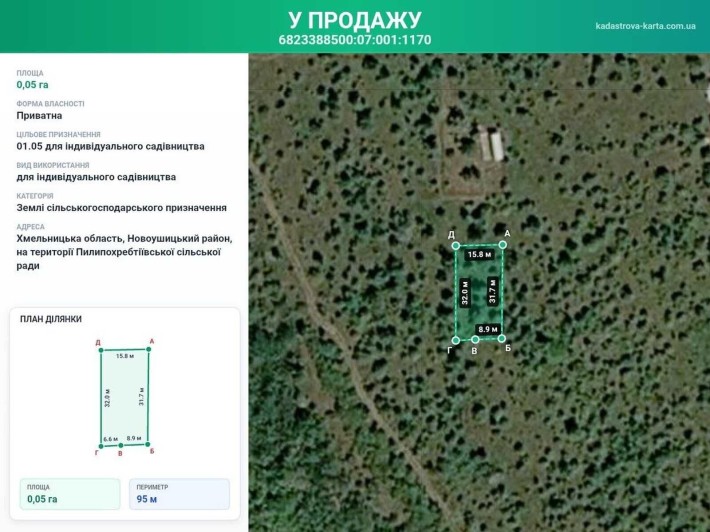Select vertex marker Г on the map parcel

click(456, 340)
